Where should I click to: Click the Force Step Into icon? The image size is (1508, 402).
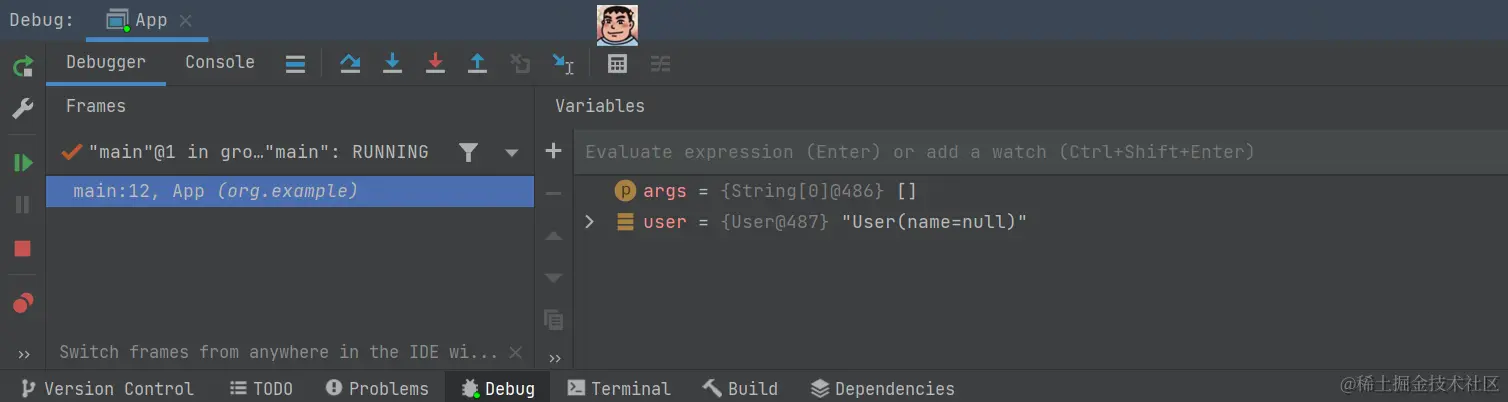(x=435, y=63)
